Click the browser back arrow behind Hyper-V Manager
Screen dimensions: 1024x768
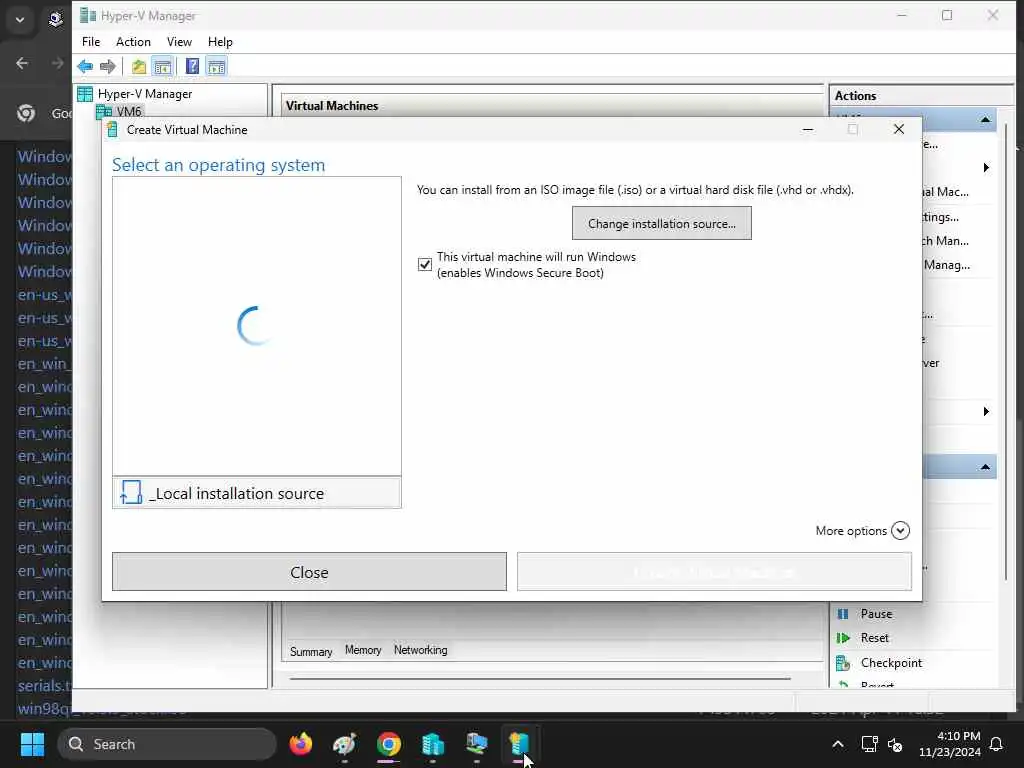click(22, 63)
